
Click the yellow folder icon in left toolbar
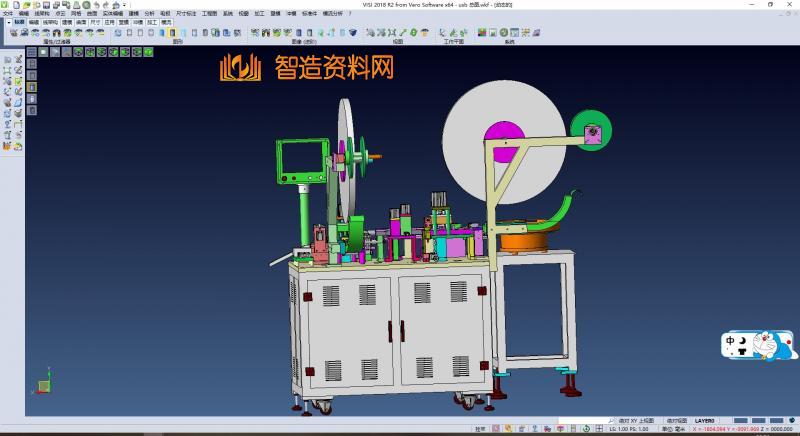click(x=8, y=147)
